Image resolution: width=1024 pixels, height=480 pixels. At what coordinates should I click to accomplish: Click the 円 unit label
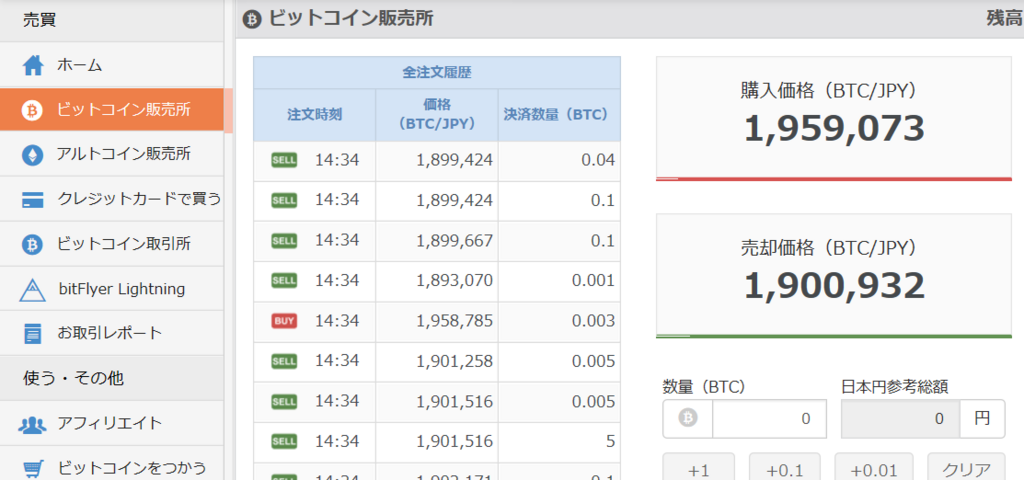click(x=982, y=419)
